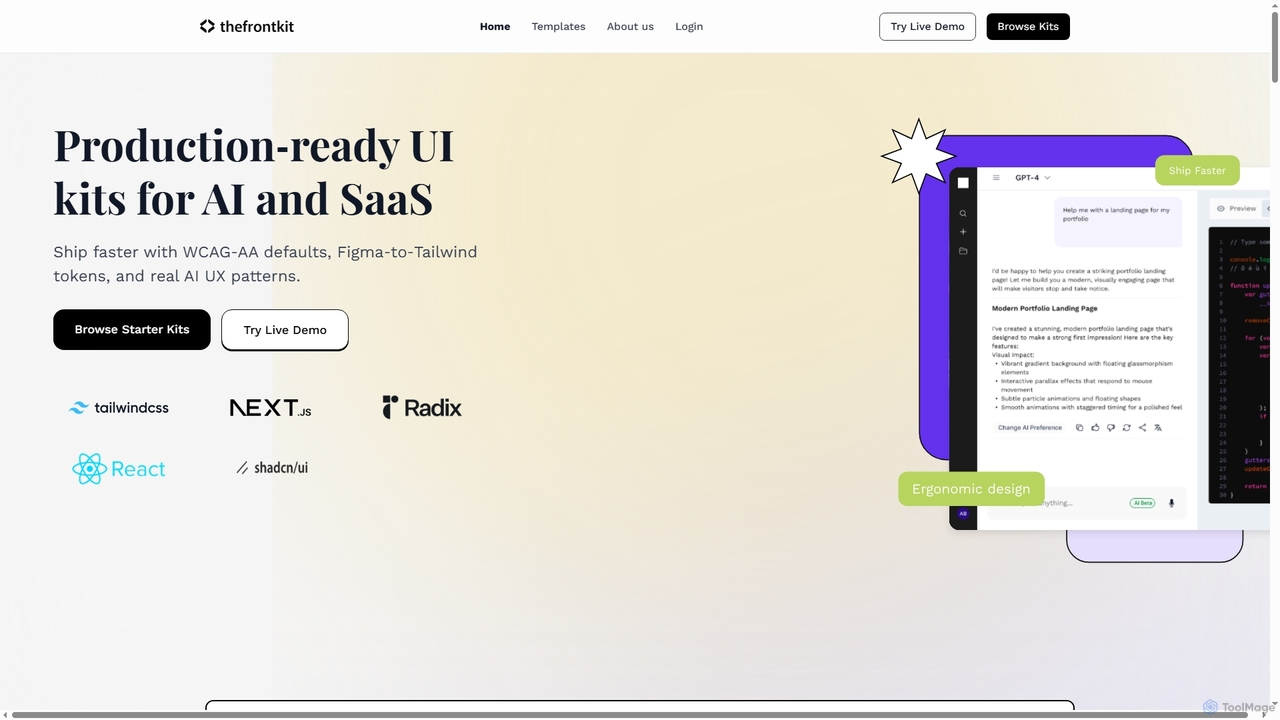Click the thumbs up icon
This screenshot has height=720, width=1280.
(x=1095, y=427)
